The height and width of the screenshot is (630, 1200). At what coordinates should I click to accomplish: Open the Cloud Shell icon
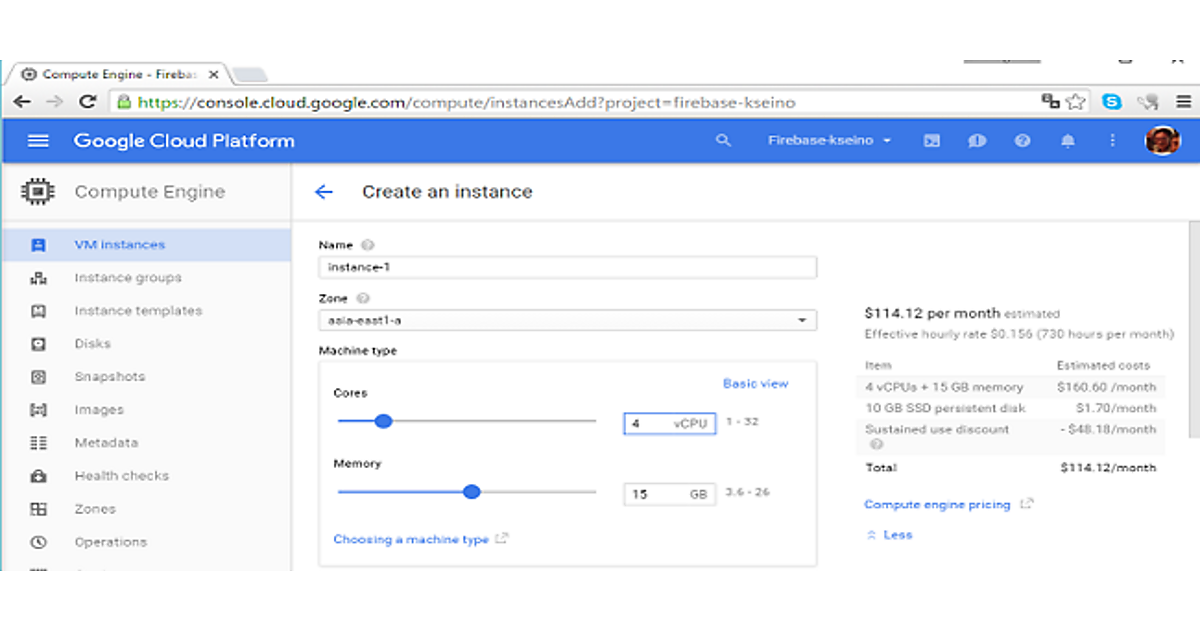point(931,141)
